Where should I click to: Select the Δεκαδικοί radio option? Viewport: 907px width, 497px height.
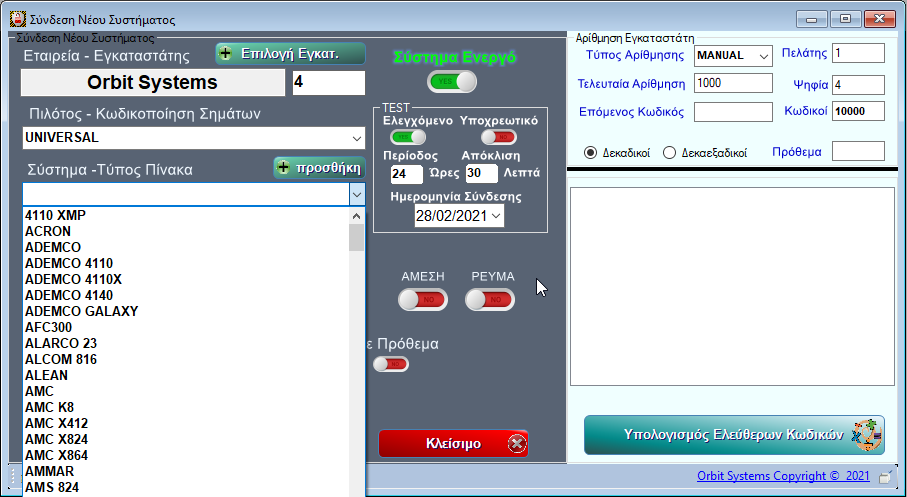(x=590, y=153)
